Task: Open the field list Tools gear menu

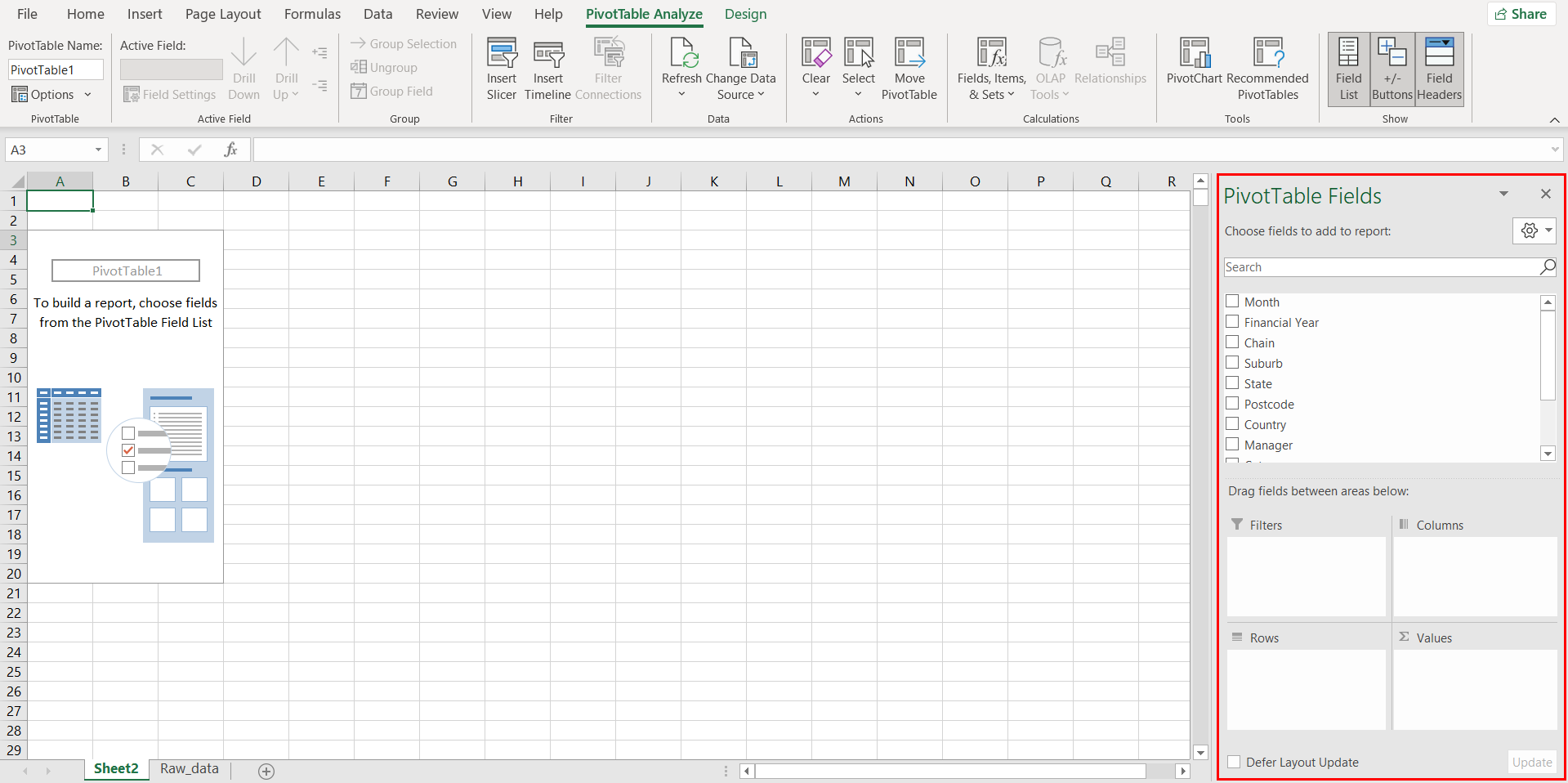Action: click(1534, 231)
